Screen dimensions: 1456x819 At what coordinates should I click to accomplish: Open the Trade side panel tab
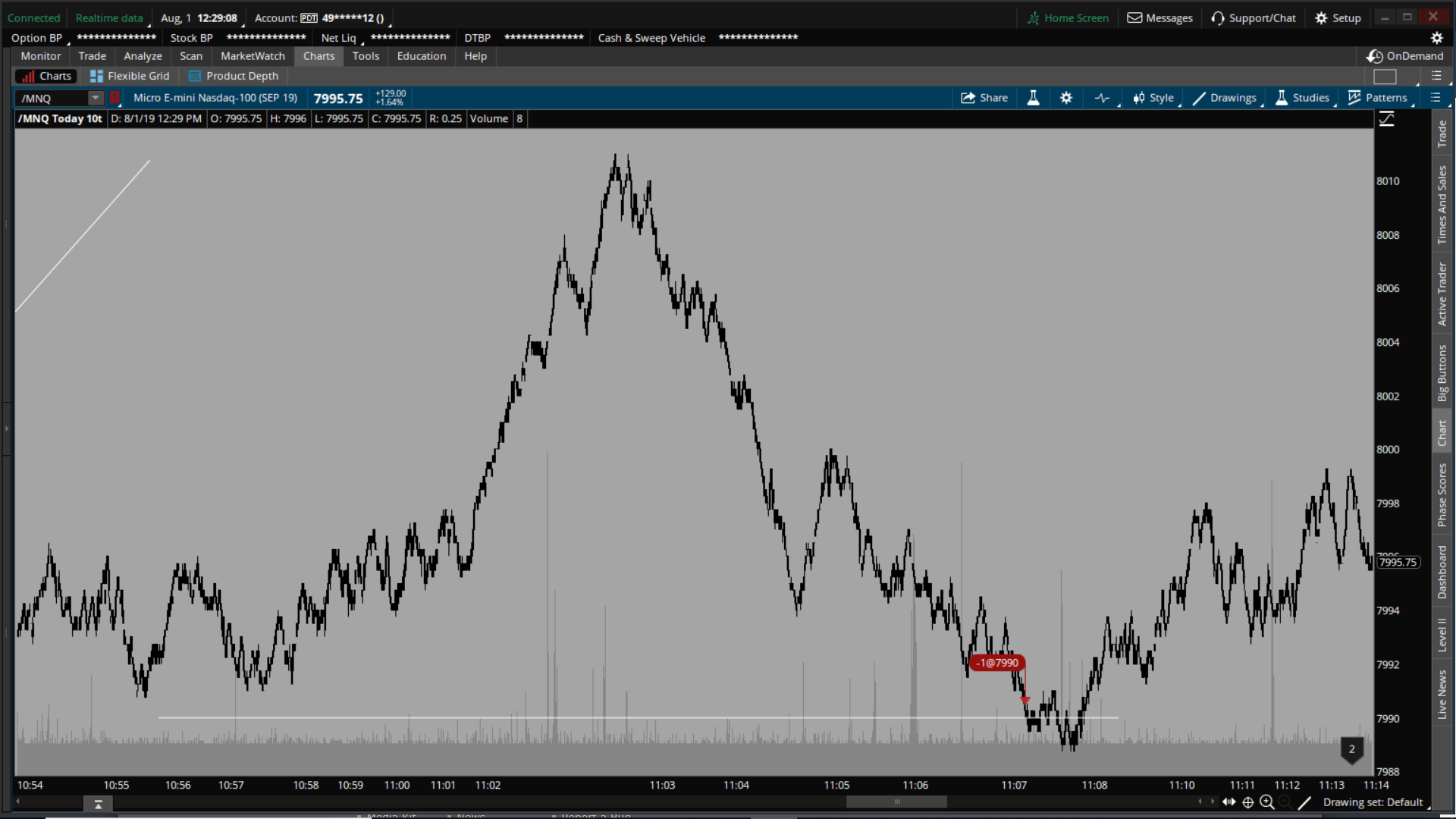[1442, 134]
